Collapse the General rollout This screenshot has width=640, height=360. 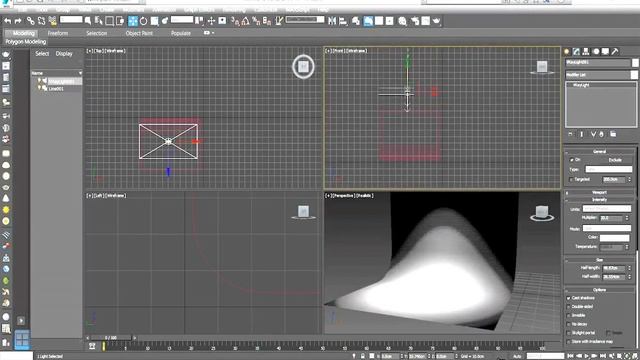click(x=600, y=151)
